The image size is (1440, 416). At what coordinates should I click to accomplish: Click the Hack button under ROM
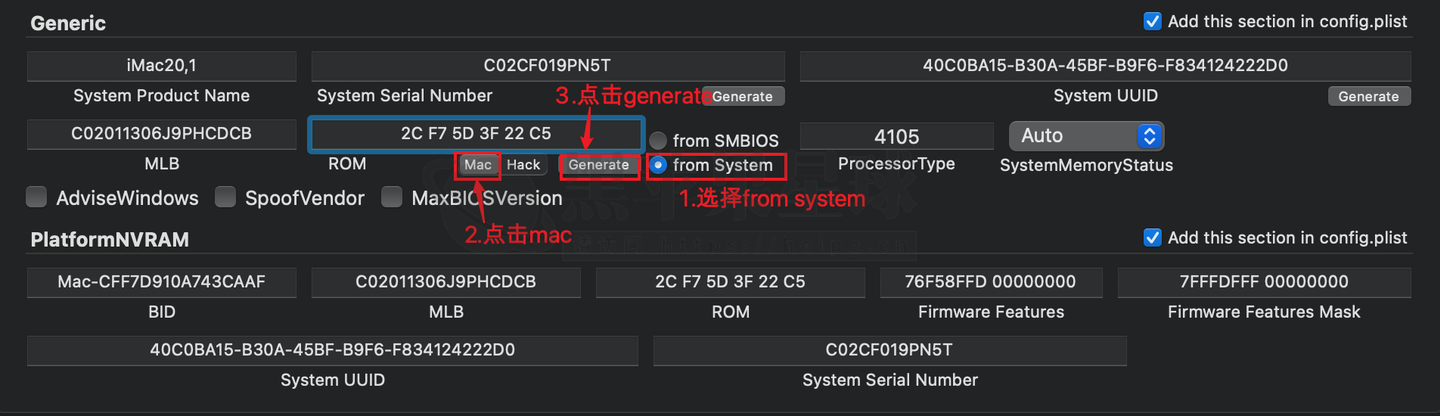(x=523, y=165)
